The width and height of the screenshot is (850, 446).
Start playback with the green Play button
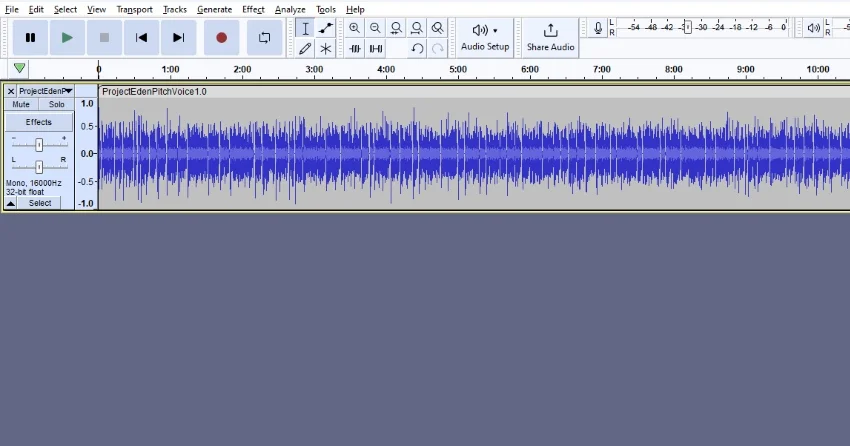pyautogui.click(x=67, y=37)
